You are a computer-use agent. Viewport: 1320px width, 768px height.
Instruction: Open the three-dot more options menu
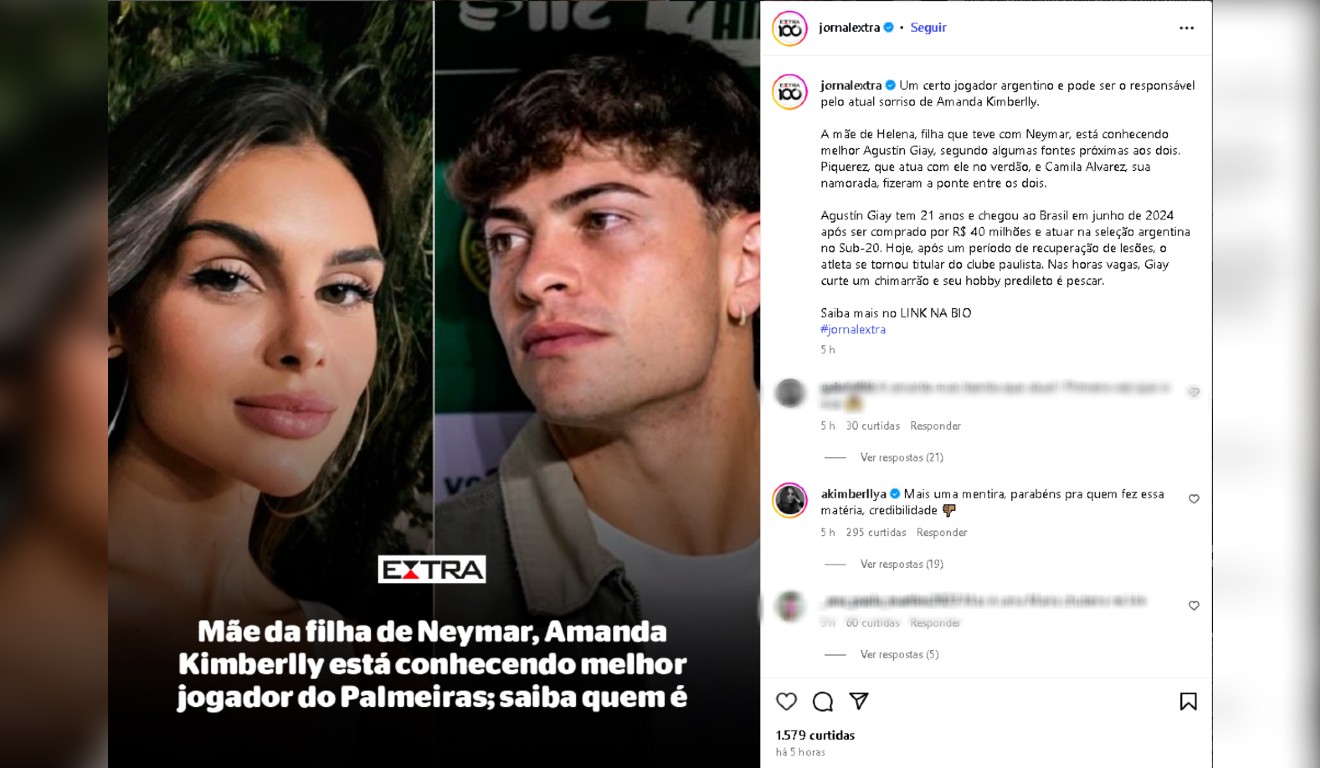[x=1187, y=28]
